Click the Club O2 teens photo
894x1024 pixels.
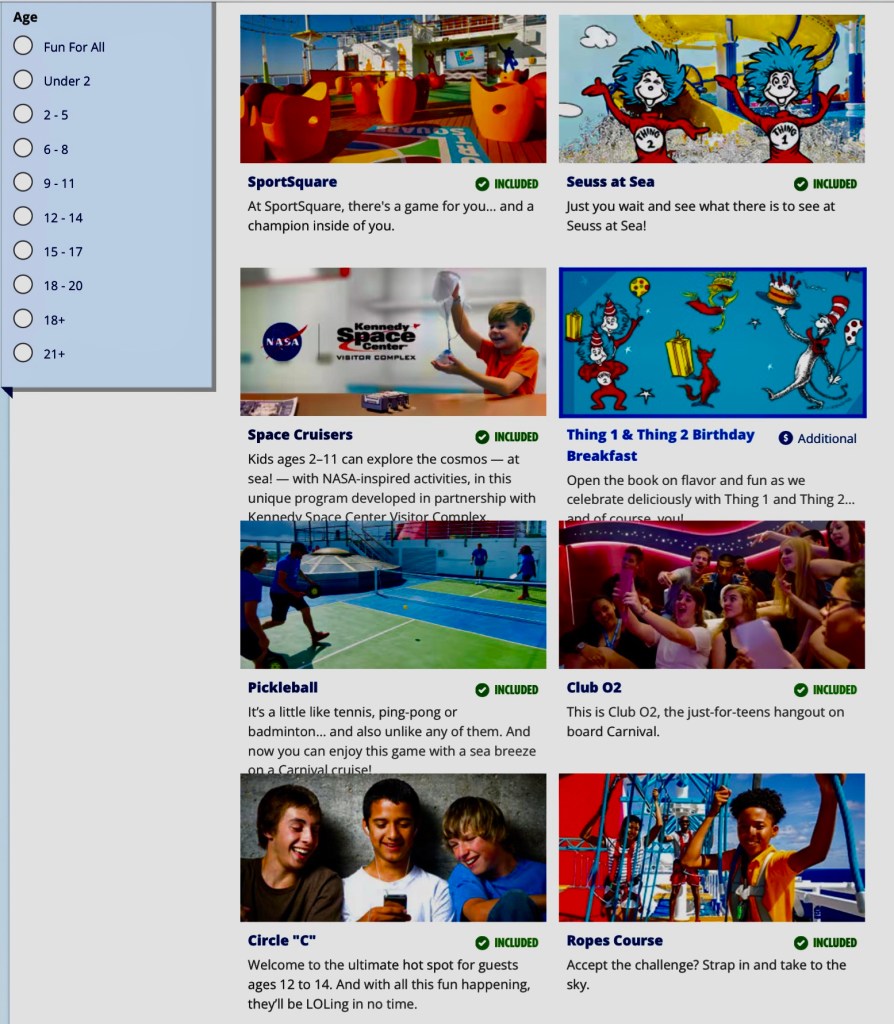coord(711,594)
